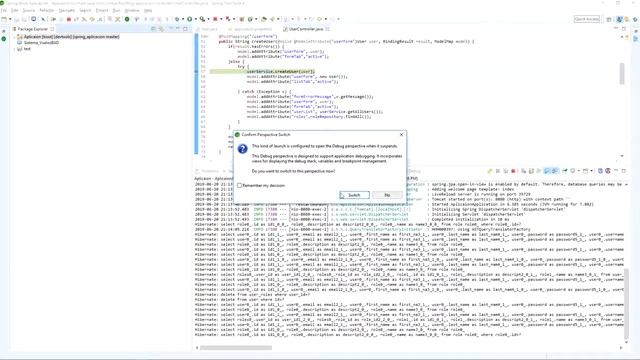The height and width of the screenshot is (360, 640).
Task: Open the Edit menu
Action: [x=15, y=10]
